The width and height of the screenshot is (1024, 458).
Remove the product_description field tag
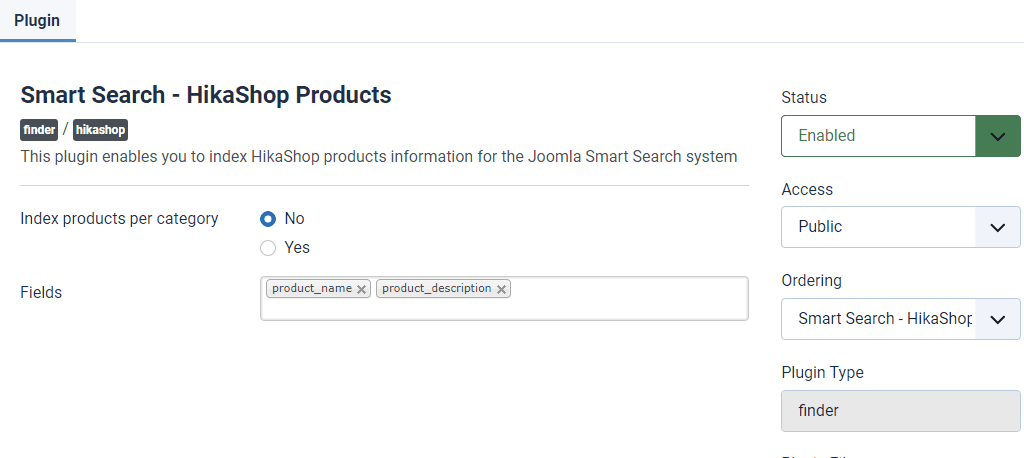[501, 289]
